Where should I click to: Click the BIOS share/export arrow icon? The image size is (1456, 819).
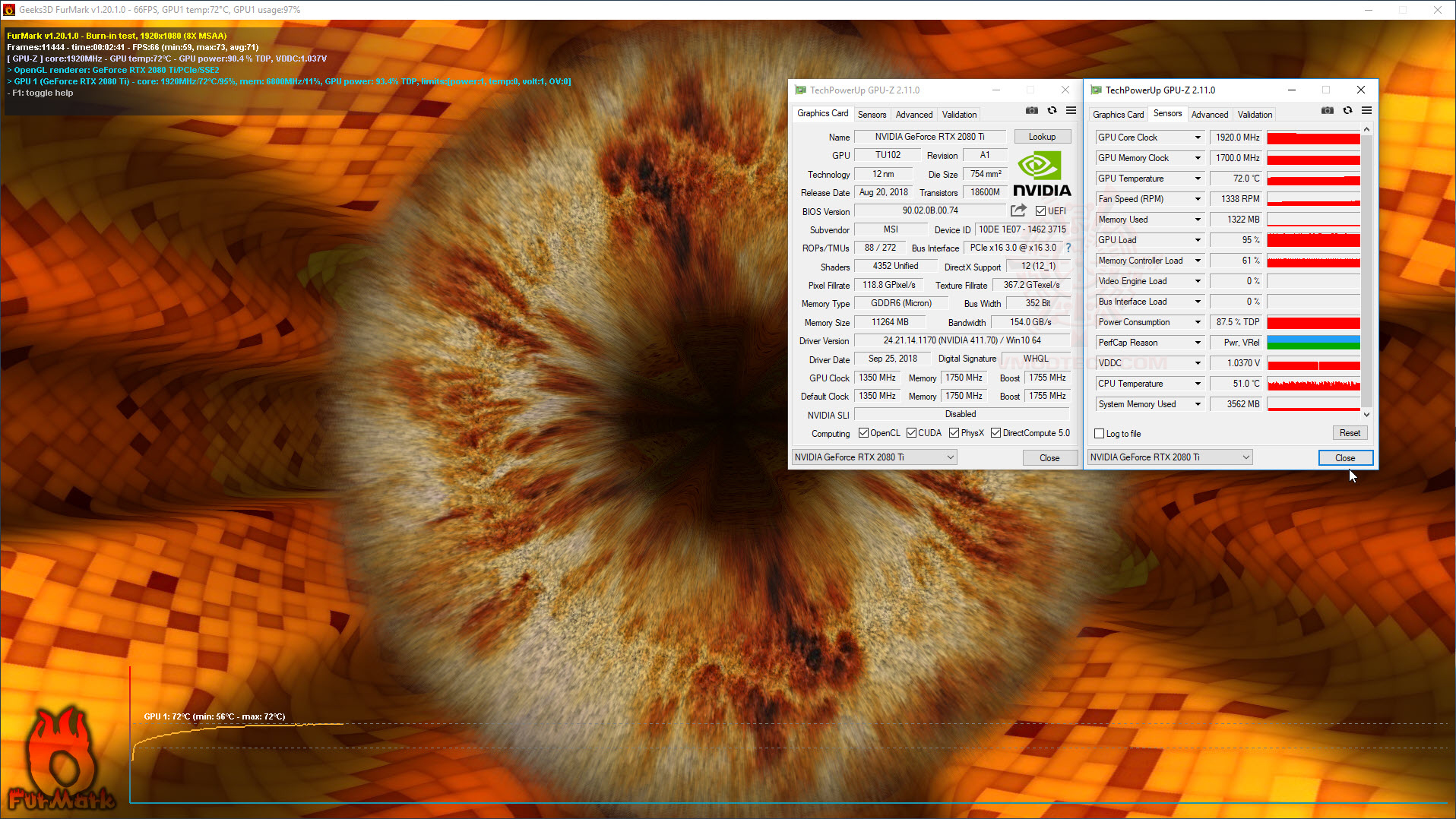click(1018, 210)
